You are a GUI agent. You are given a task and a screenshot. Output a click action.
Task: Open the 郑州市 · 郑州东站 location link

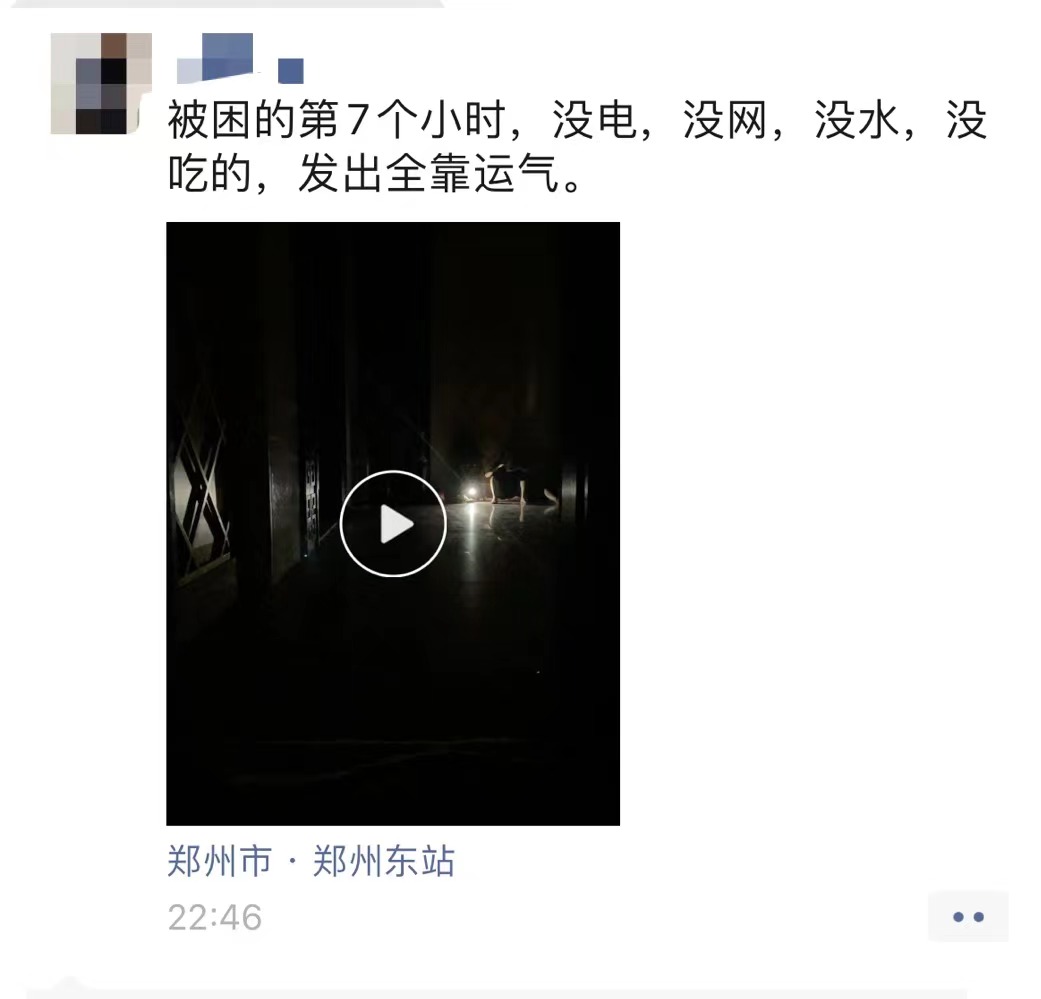click(x=311, y=862)
